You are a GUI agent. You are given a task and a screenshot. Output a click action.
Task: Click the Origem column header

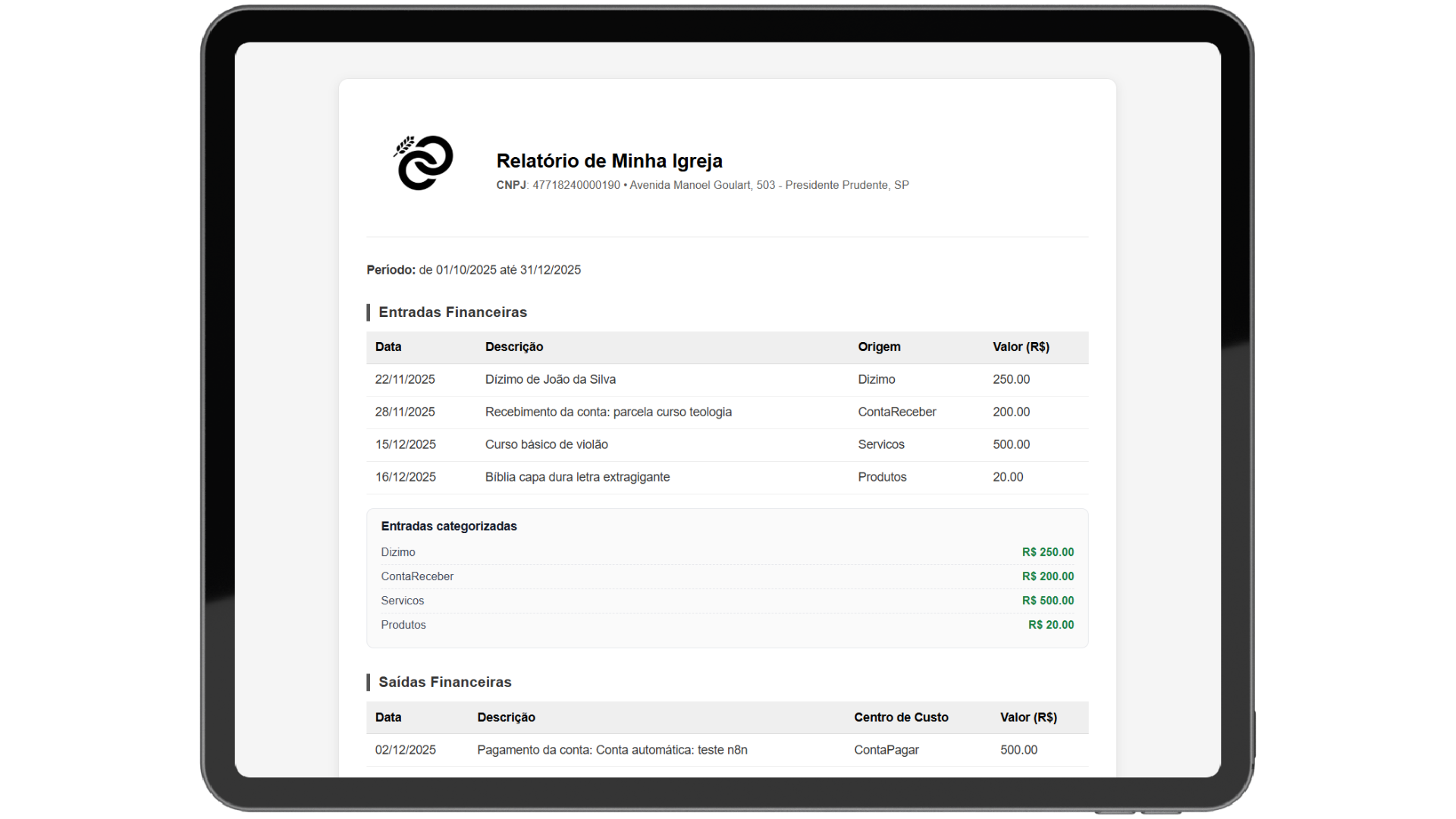pos(879,347)
